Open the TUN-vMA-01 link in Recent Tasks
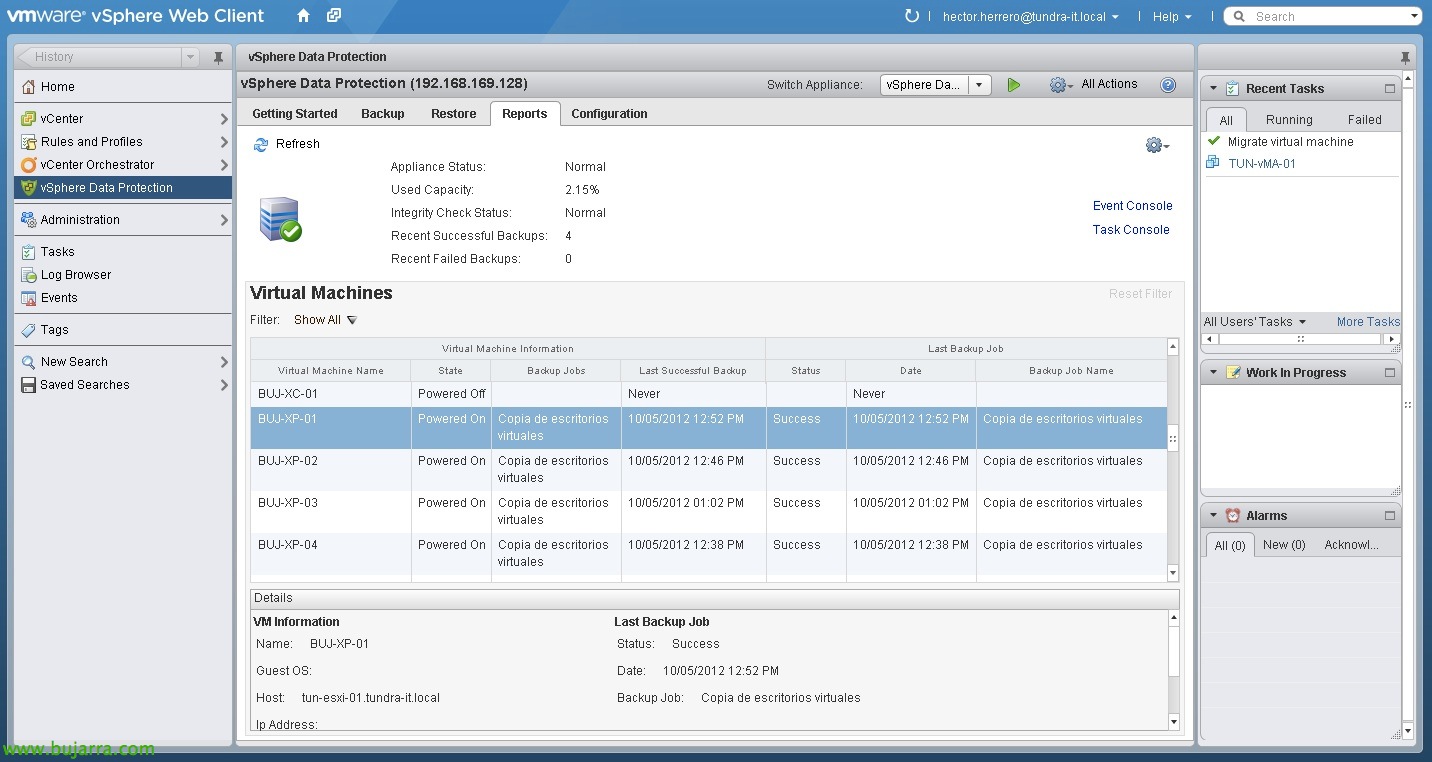The image size is (1432, 762). click(1262, 164)
